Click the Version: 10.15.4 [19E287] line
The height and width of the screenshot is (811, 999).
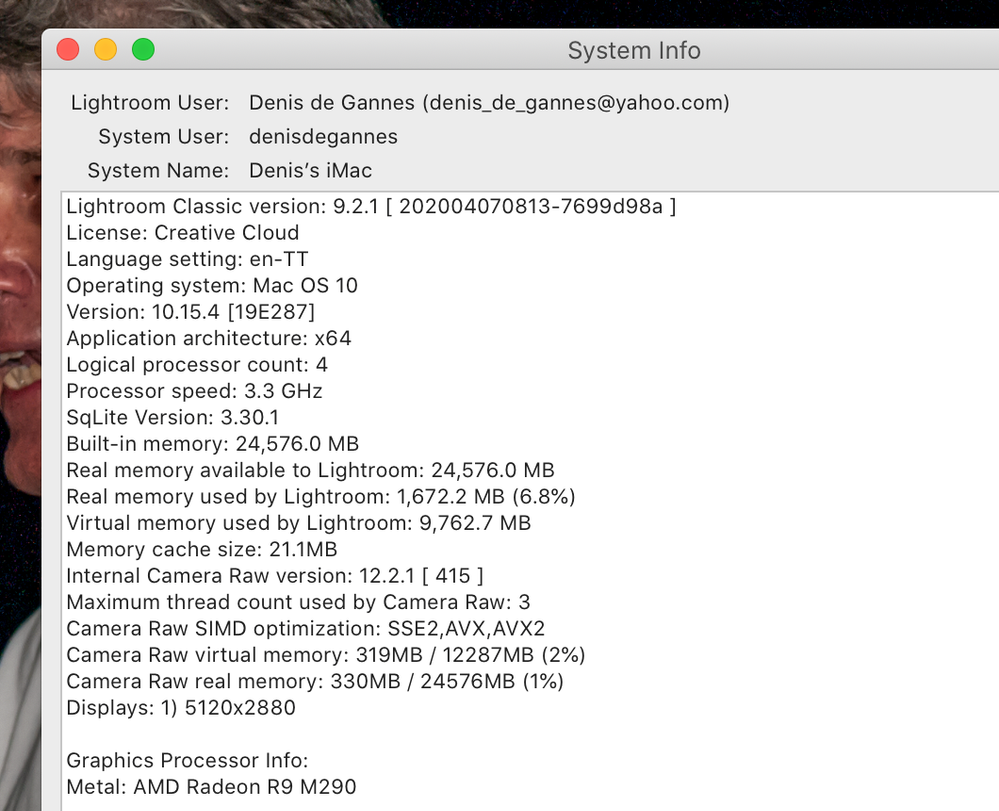[x=190, y=312]
